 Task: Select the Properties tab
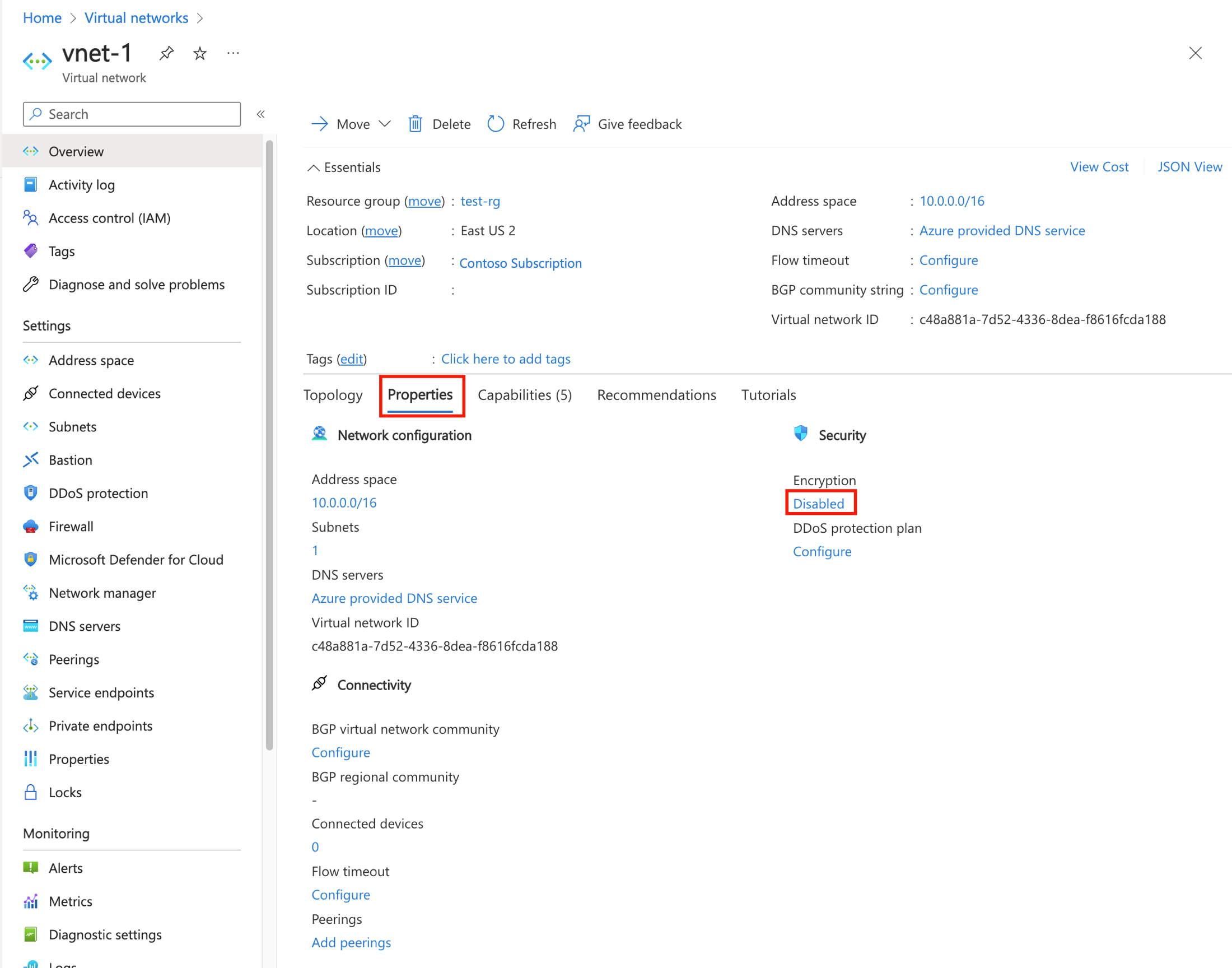tap(420, 393)
